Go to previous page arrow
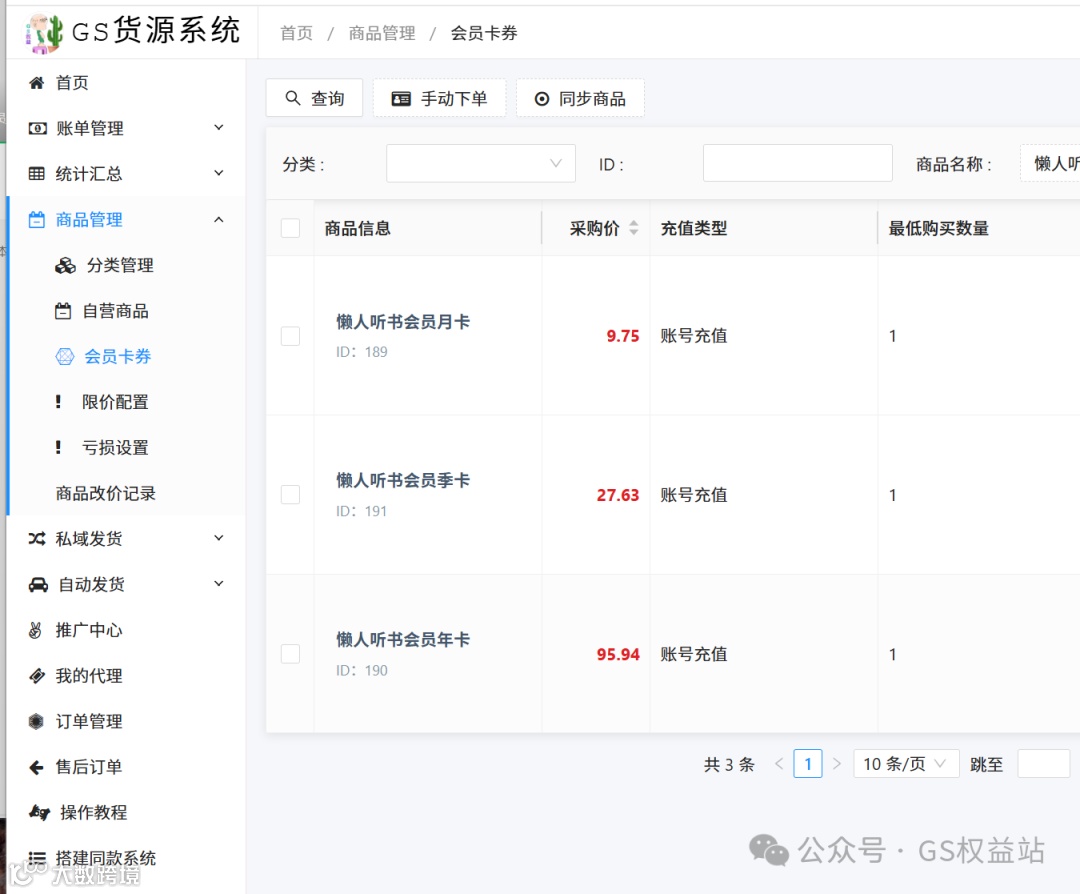The image size is (1080, 894). pyautogui.click(x=779, y=764)
